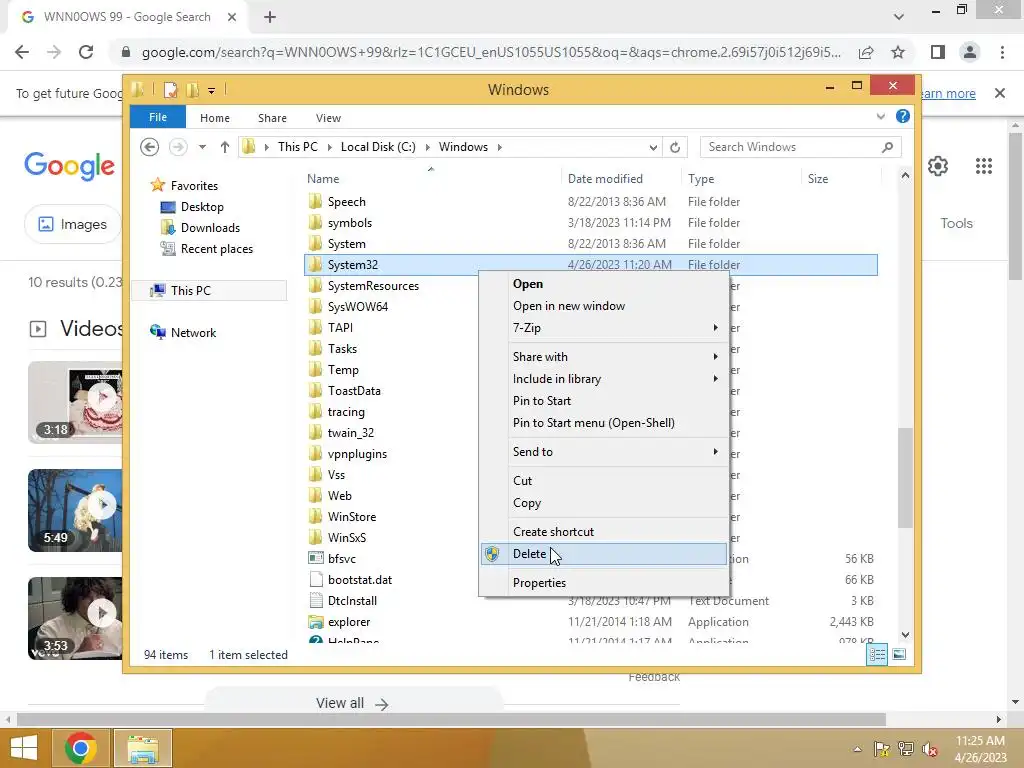Show hidden tray icons arrow
1024x768 pixels.
(x=857, y=749)
